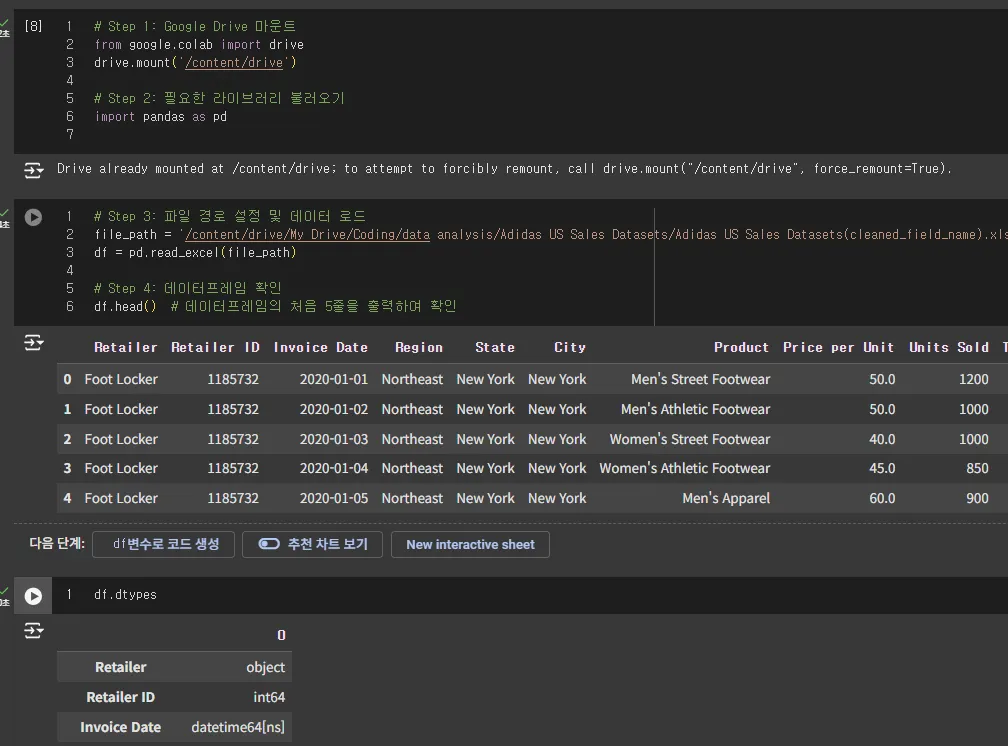Toggle the 추천 차트 보기 chart suggestions
Image resolution: width=1008 pixels, height=746 pixels.
coord(312,544)
